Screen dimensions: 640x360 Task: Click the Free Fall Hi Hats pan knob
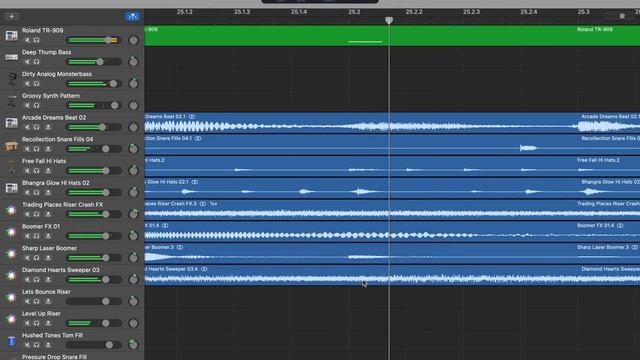(133, 170)
